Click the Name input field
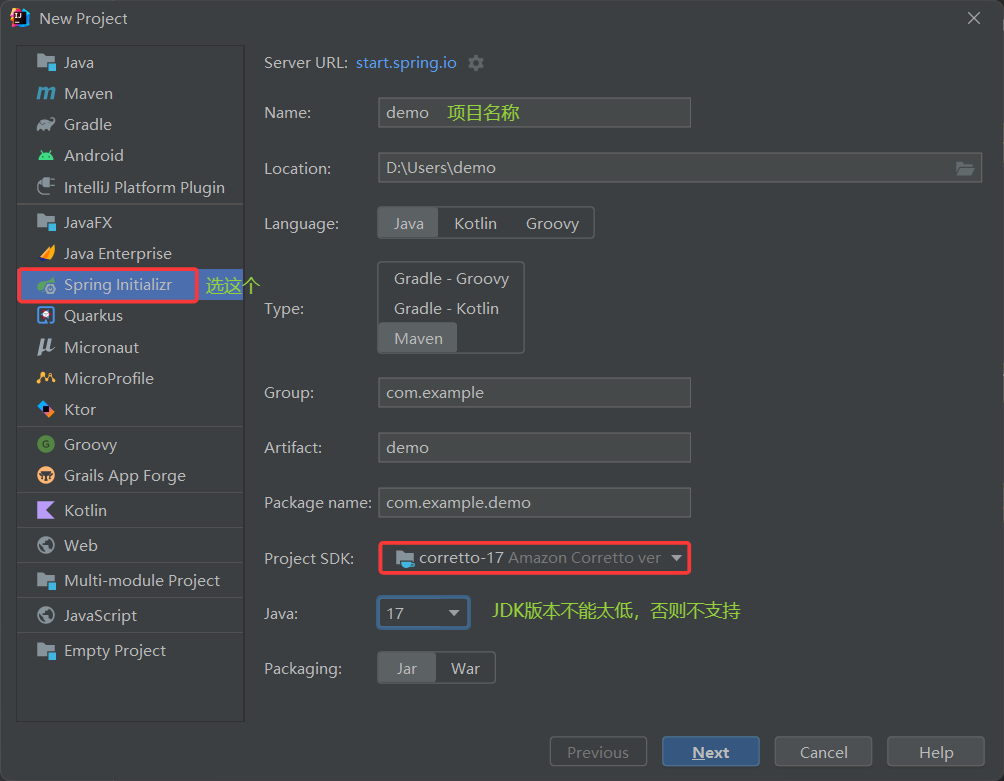1004x781 pixels. point(535,113)
